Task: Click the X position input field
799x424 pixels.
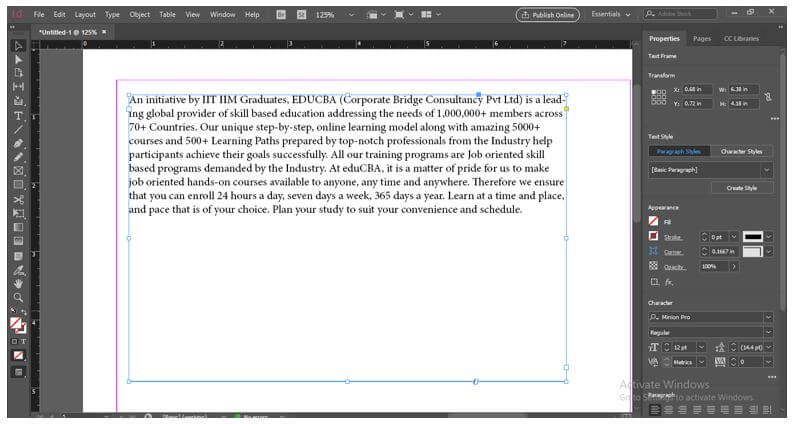Action: pos(697,89)
